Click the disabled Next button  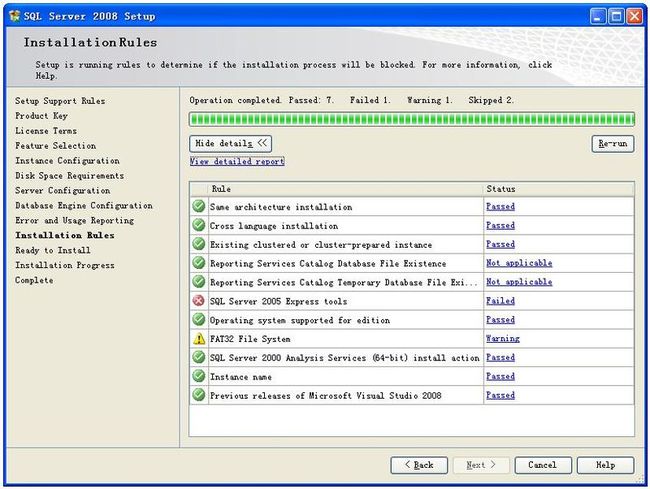point(481,465)
